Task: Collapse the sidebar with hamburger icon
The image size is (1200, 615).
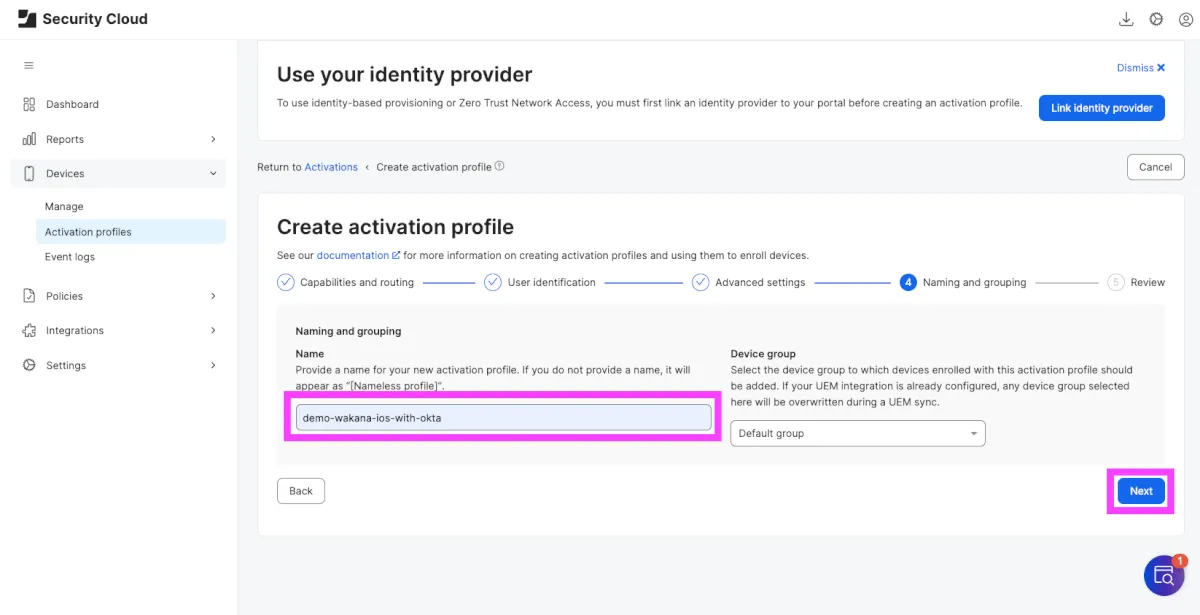Action: point(29,66)
